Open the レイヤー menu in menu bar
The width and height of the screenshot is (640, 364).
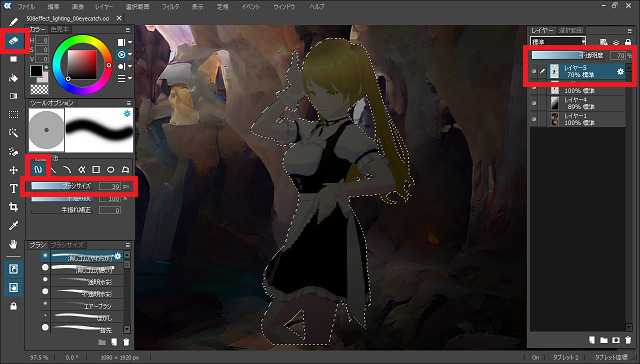tap(104, 7)
